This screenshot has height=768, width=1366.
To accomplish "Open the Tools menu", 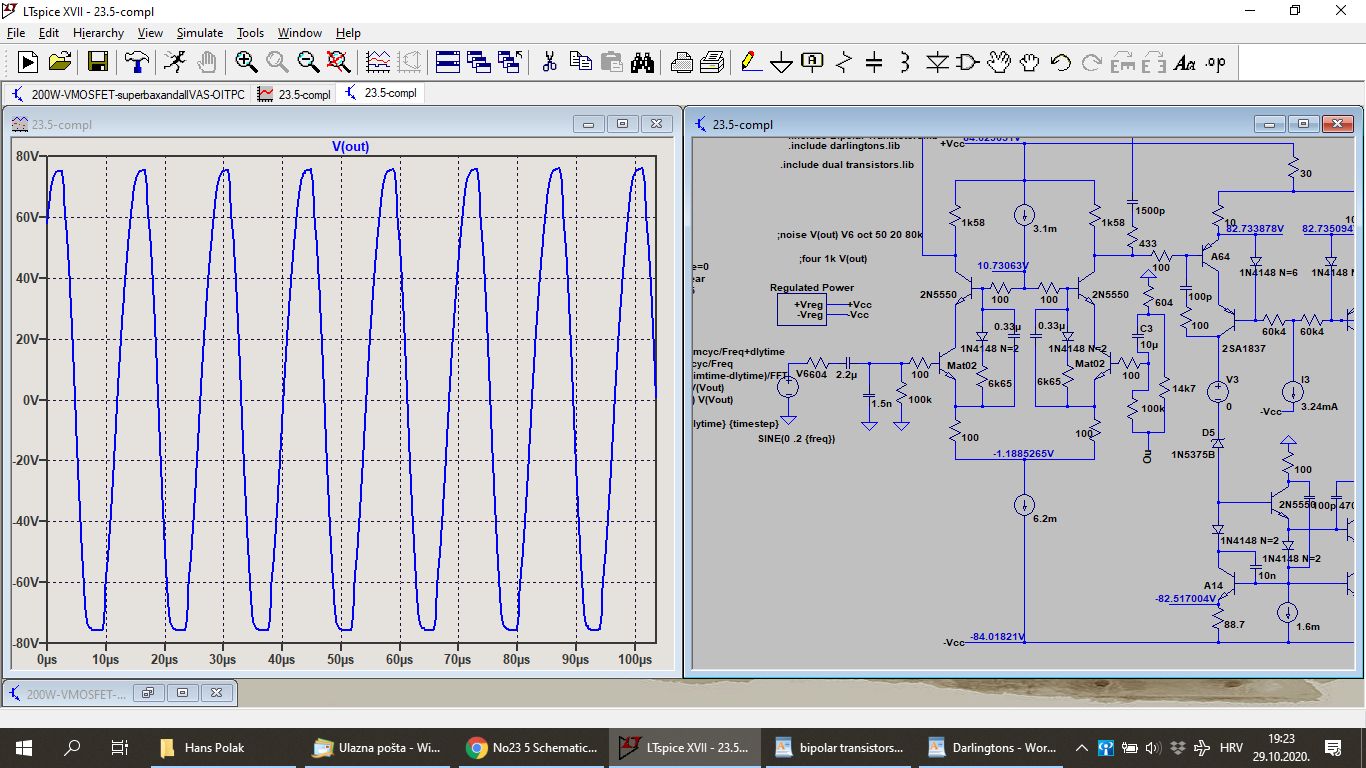I will (250, 33).
